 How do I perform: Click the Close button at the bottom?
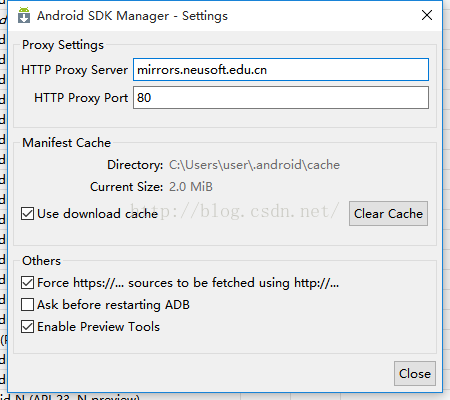click(x=415, y=374)
